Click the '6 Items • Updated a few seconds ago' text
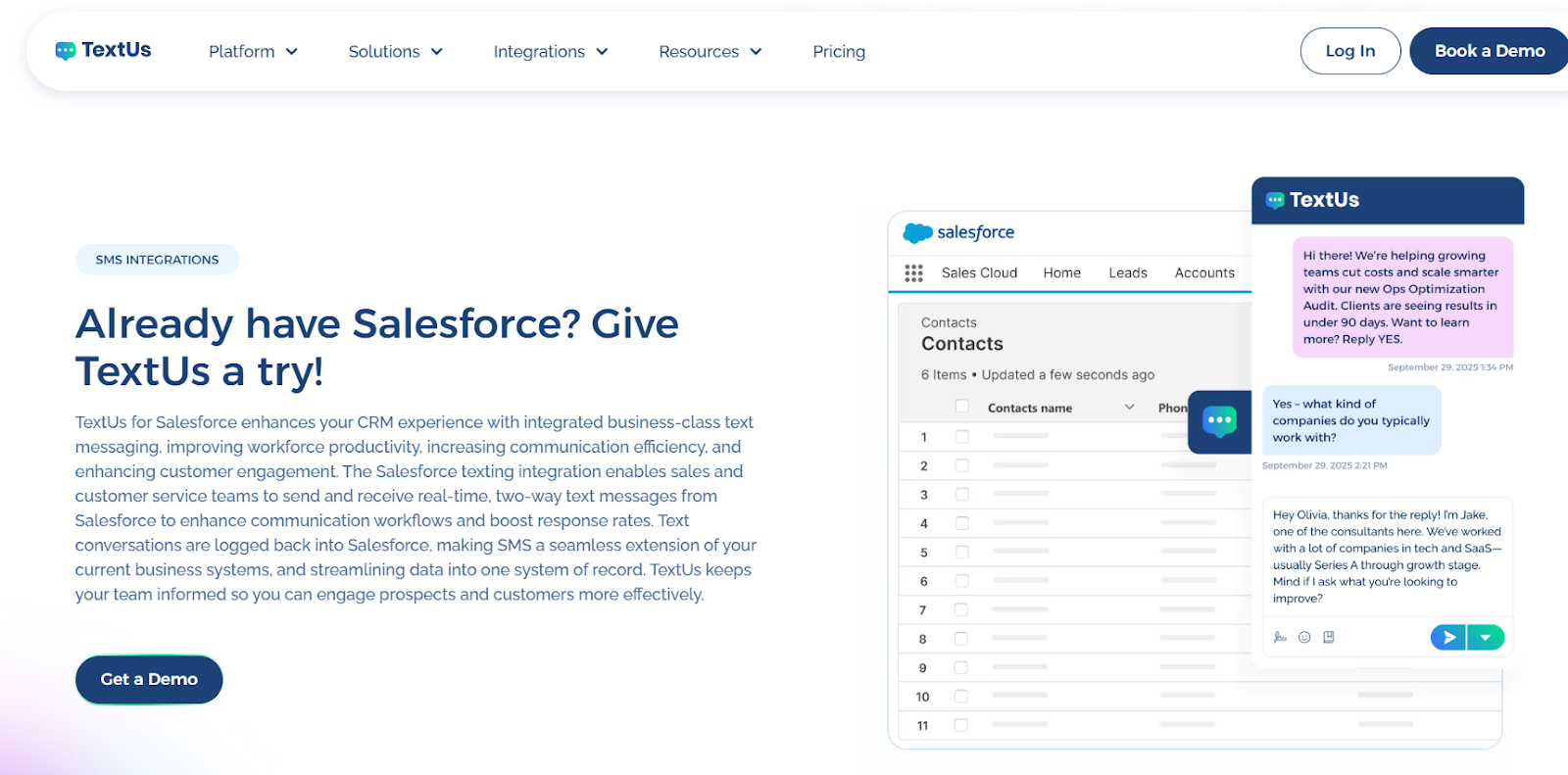The image size is (1568, 775). pyautogui.click(x=1038, y=374)
